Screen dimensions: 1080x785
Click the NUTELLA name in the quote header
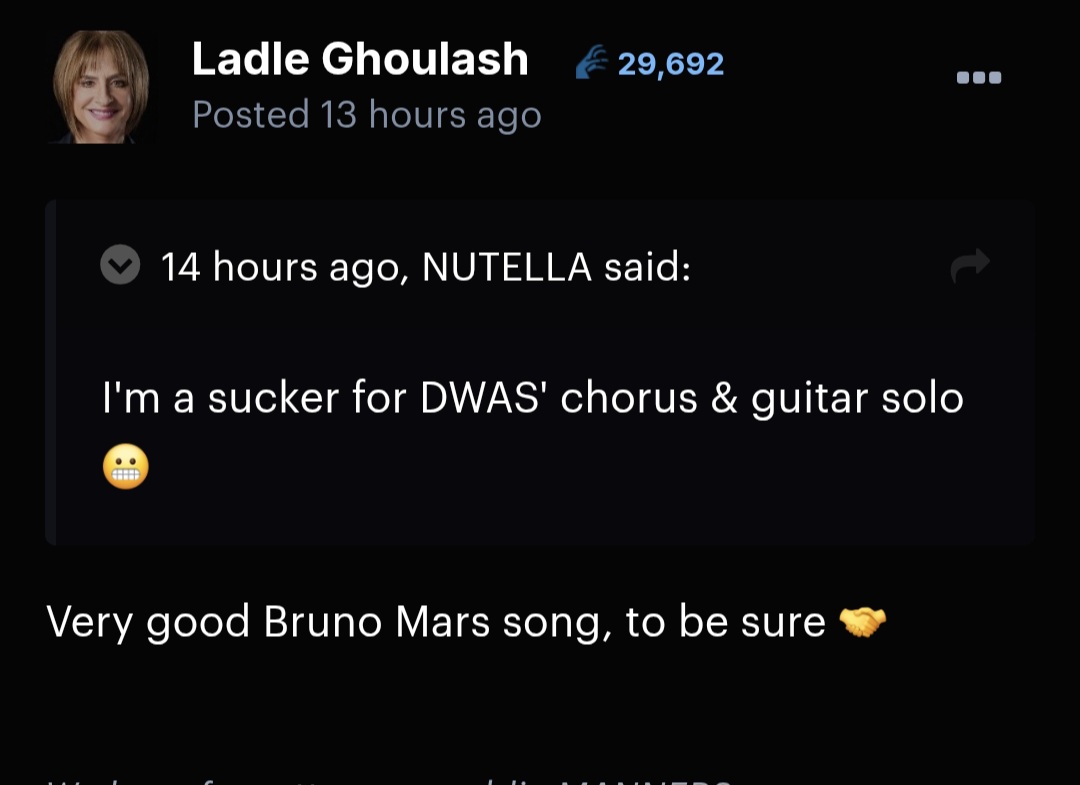coord(507,267)
